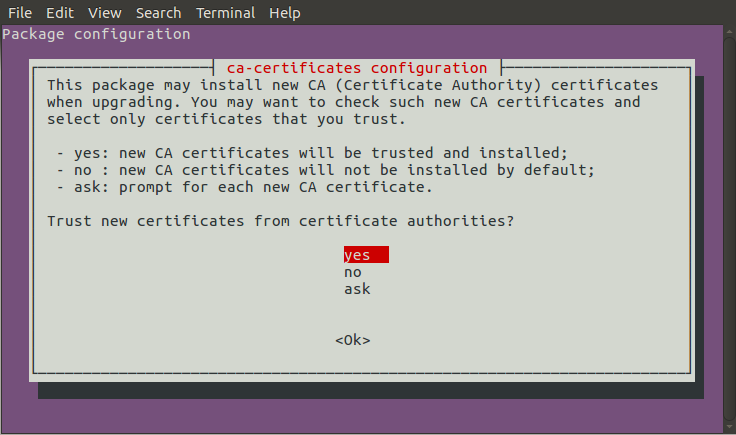This screenshot has width=736, height=435.
Task: Click the terminal vertical scrollbar track
Action: pyautogui.click(x=729, y=230)
